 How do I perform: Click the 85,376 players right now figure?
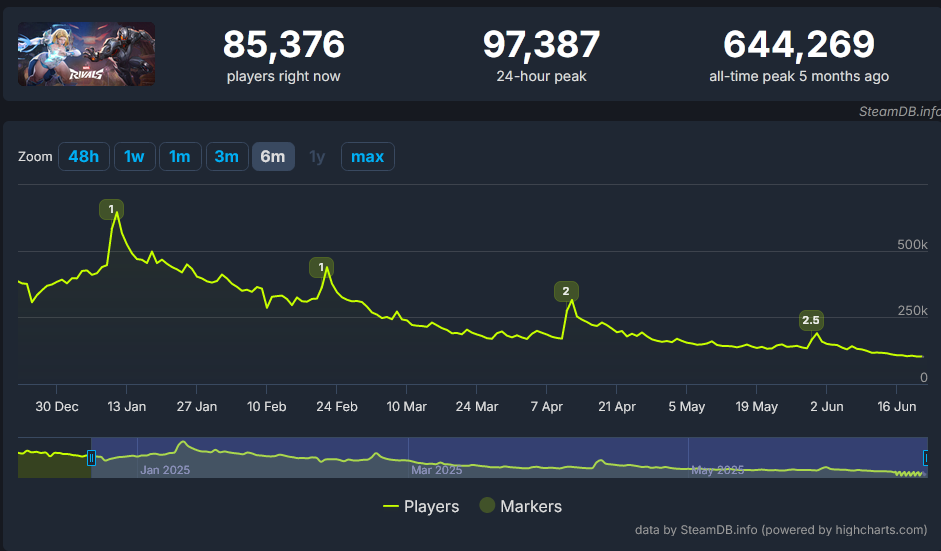[x=284, y=44]
